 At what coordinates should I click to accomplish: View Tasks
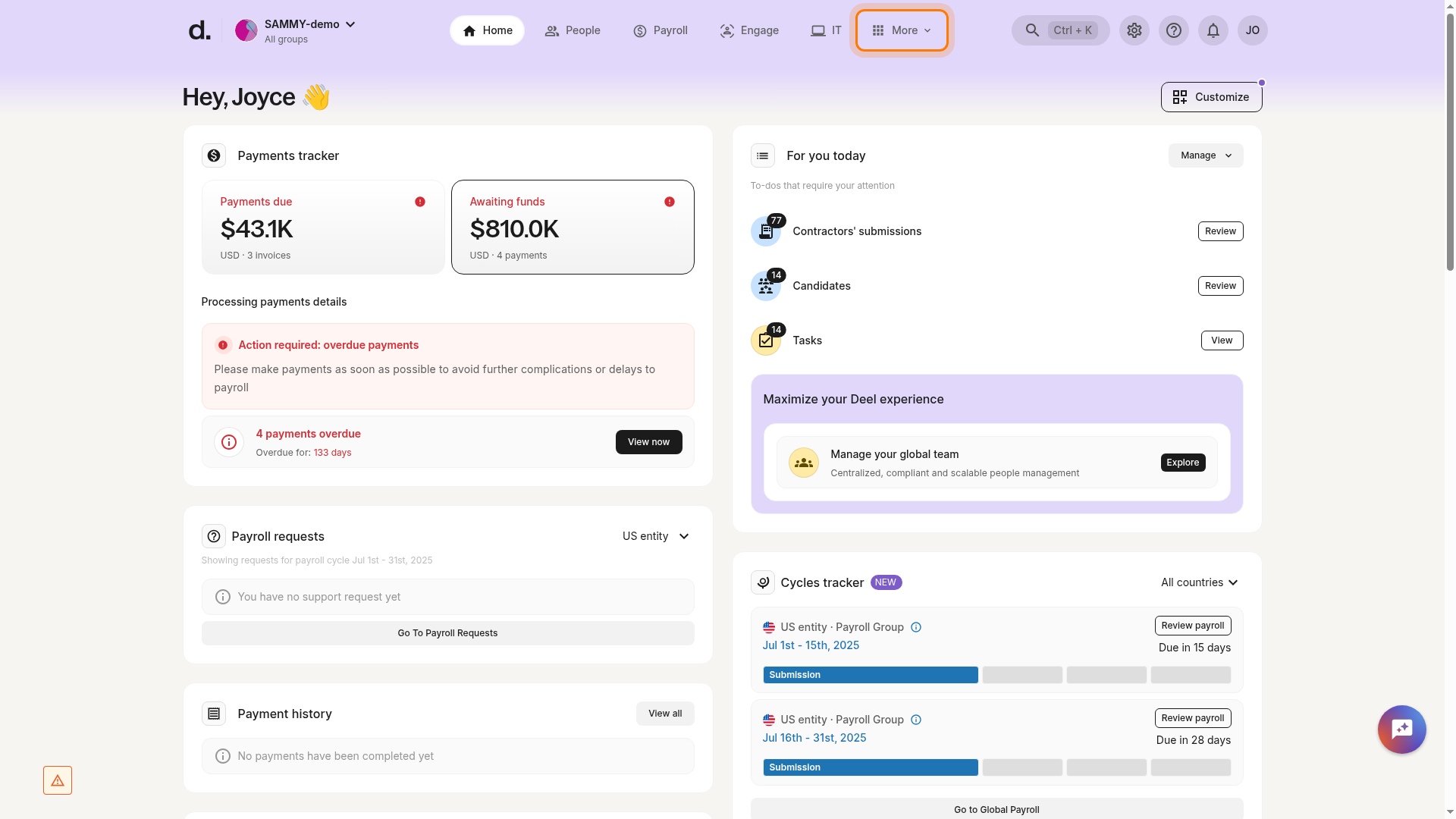point(1222,340)
